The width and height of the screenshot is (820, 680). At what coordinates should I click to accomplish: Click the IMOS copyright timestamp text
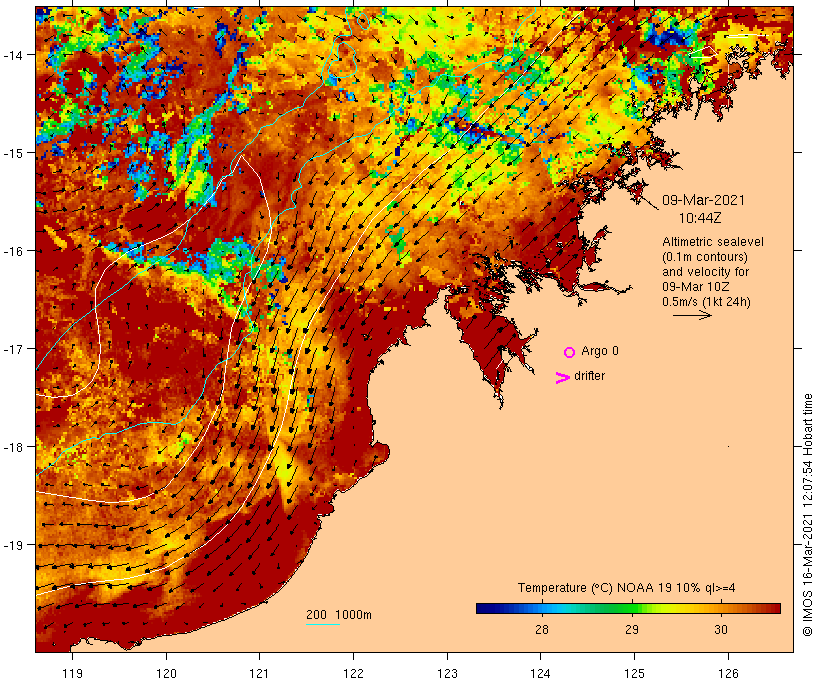point(807,515)
